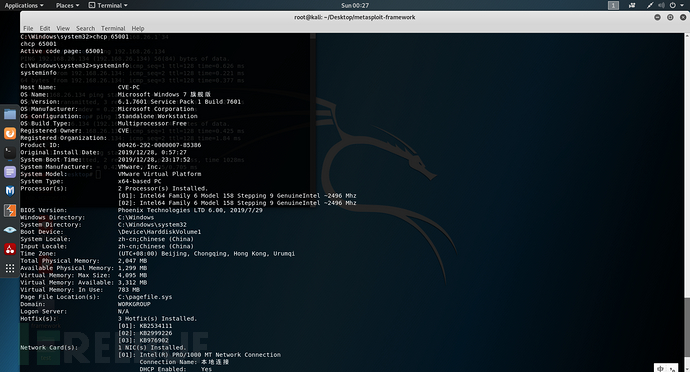Open the Terminal app menu in top bar
Viewport: 690px width, 372px height.
click(108, 5)
